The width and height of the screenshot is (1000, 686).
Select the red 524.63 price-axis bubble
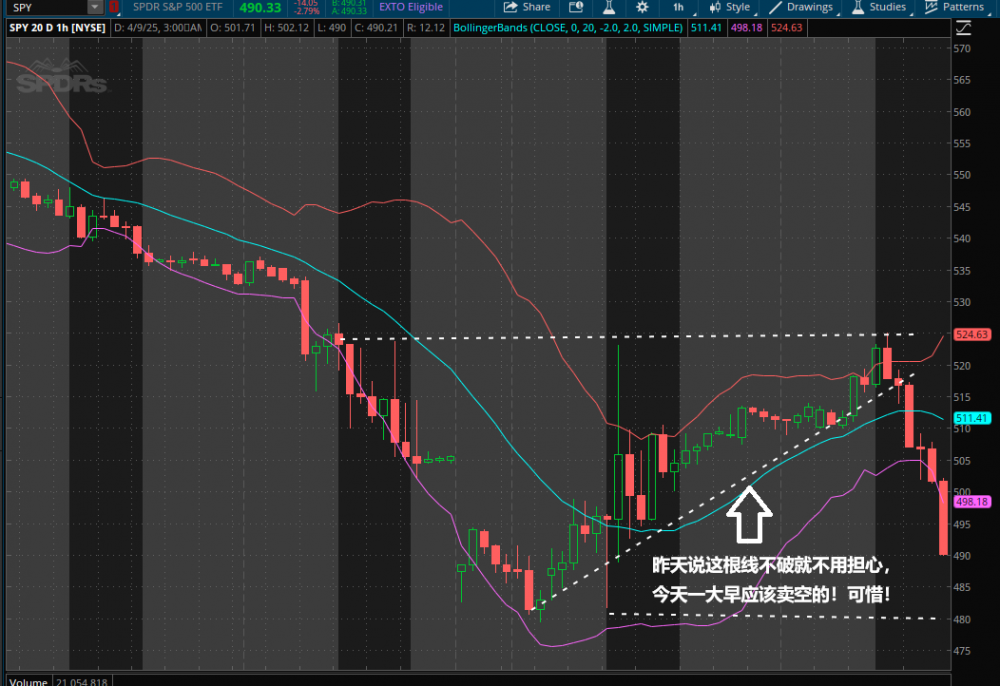[971, 334]
